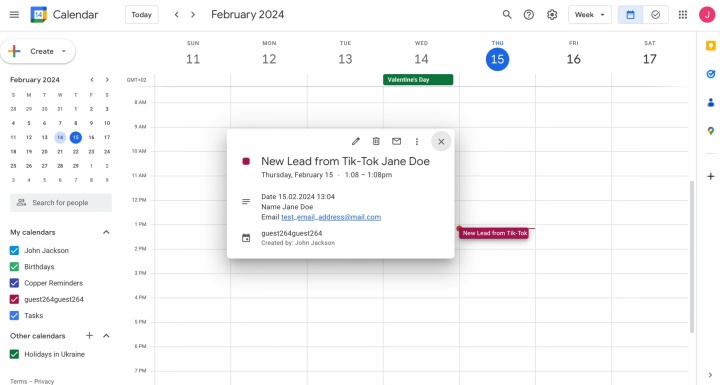Open the Privacy link
The height and width of the screenshot is (385, 720).
pos(44,381)
